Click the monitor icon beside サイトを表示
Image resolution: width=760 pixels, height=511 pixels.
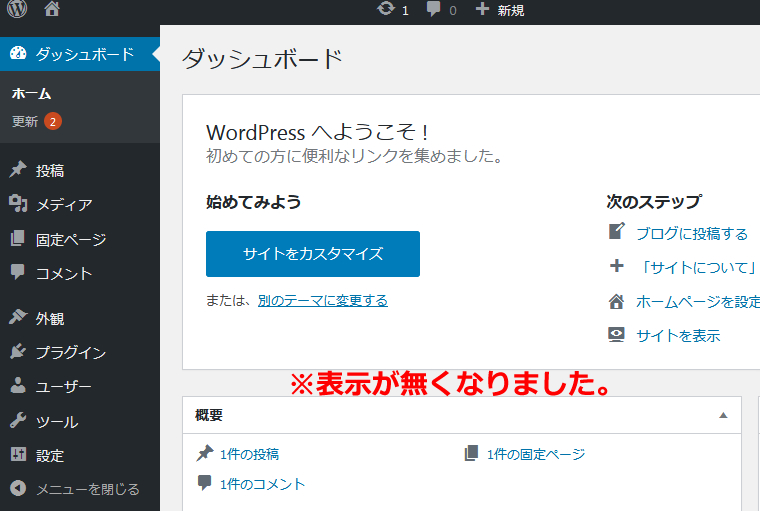[617, 335]
